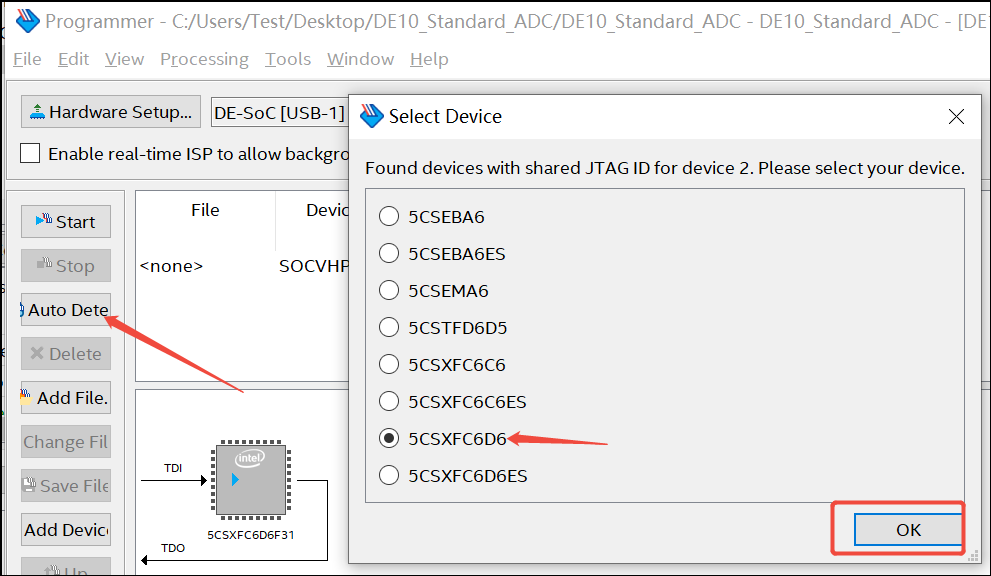Choose the 5CSXFC6D6ES device option
Image resolution: width=991 pixels, height=576 pixels.
pyautogui.click(x=389, y=476)
